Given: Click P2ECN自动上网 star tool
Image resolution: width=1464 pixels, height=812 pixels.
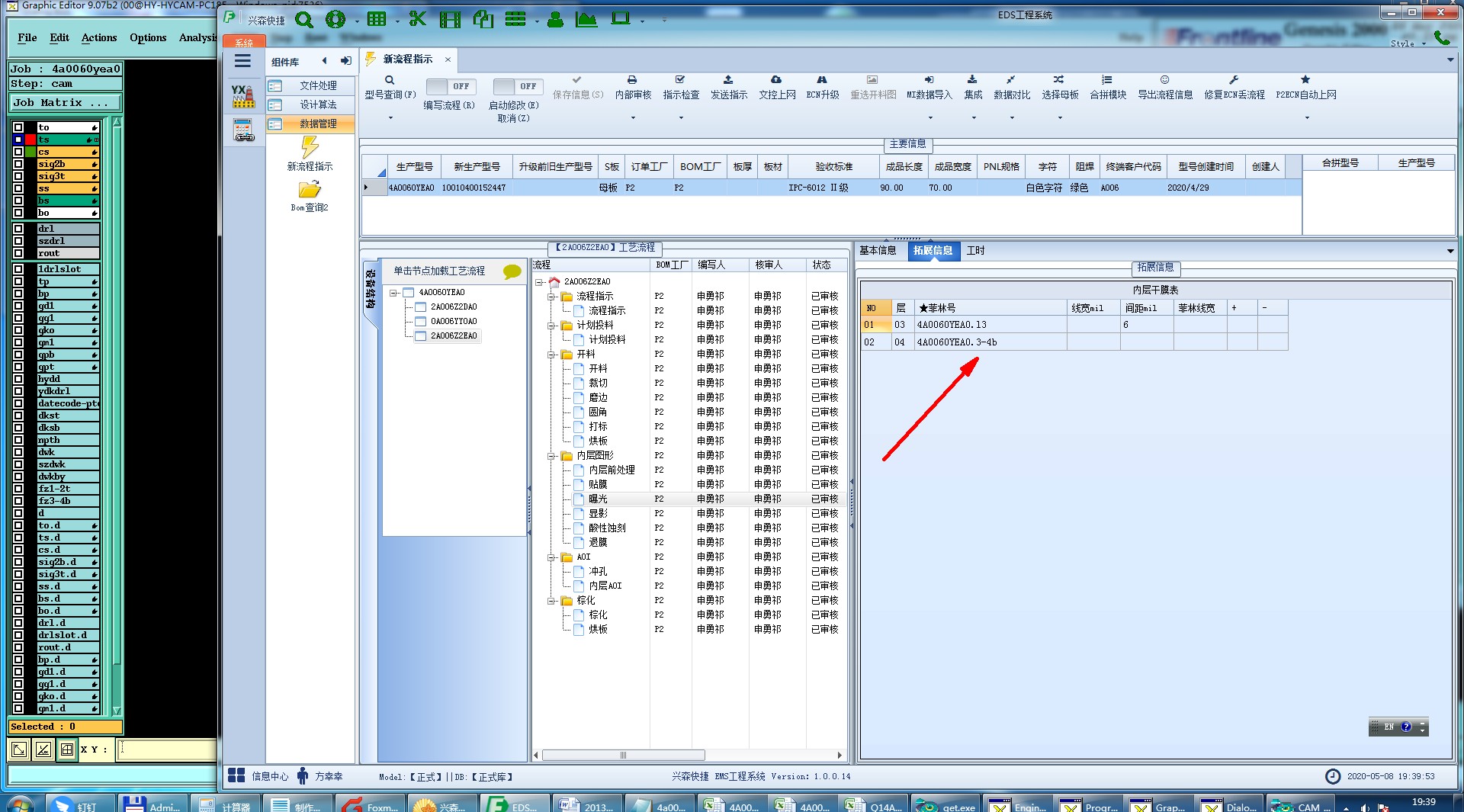Looking at the screenshot, I should point(1305,88).
